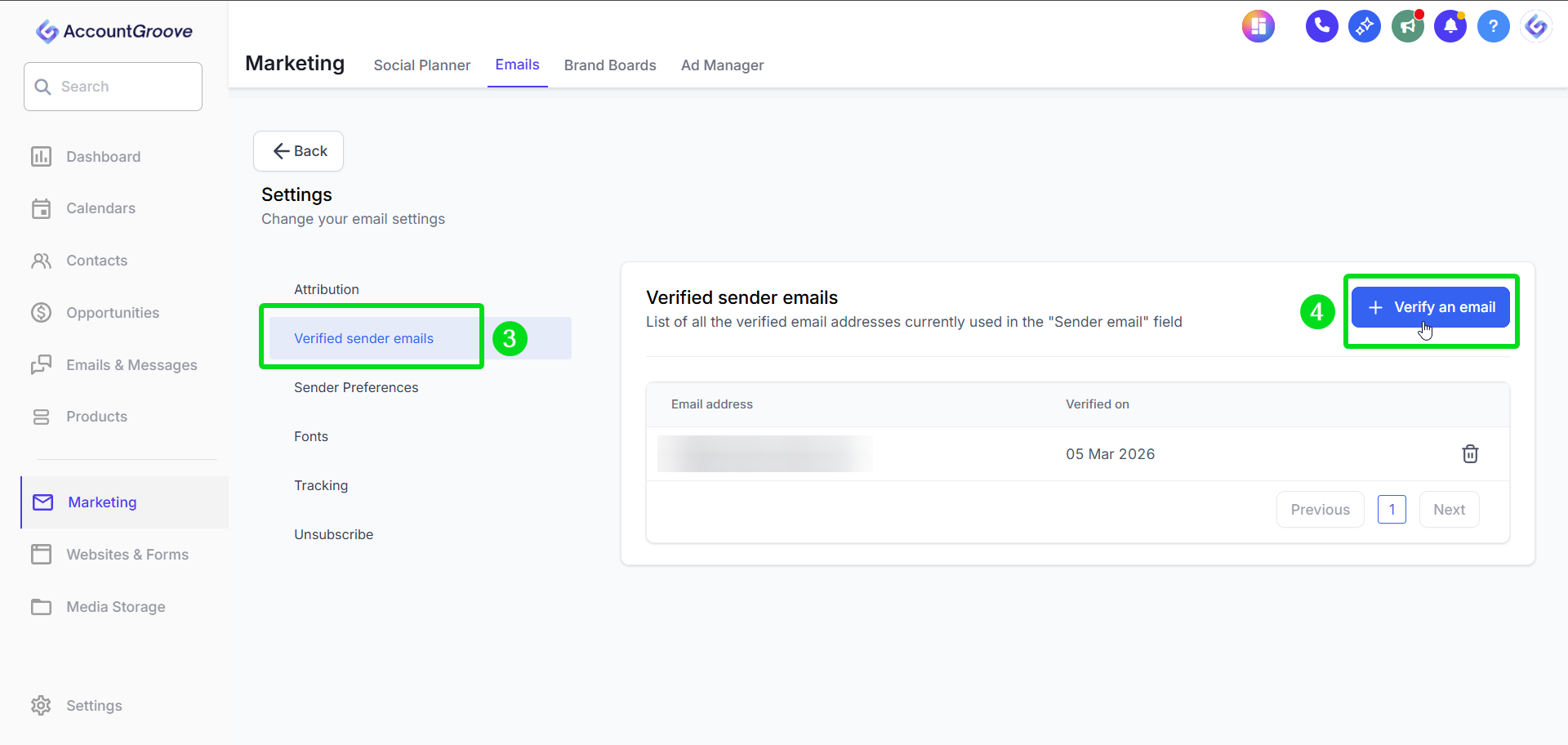Click the Media Storage folder icon

pyautogui.click(x=41, y=607)
